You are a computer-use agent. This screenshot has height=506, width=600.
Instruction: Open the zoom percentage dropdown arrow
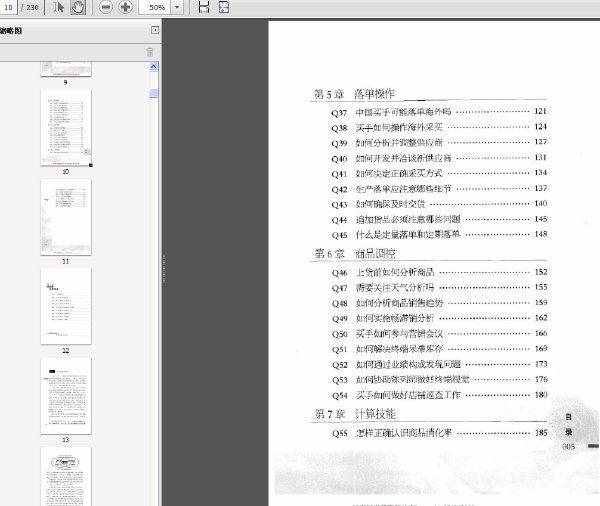177,7
